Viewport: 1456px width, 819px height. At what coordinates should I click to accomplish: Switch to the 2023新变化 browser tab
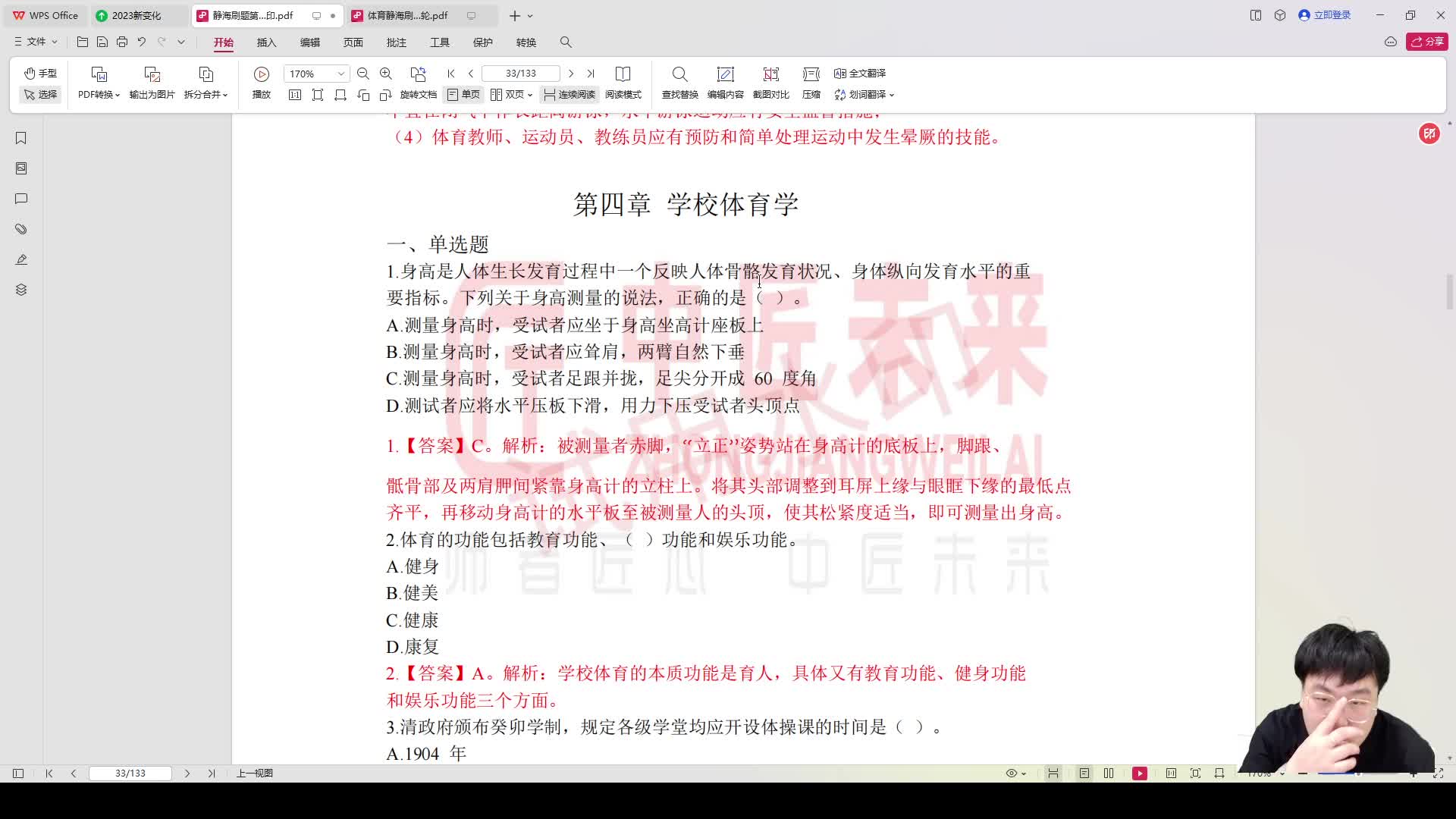pos(138,14)
